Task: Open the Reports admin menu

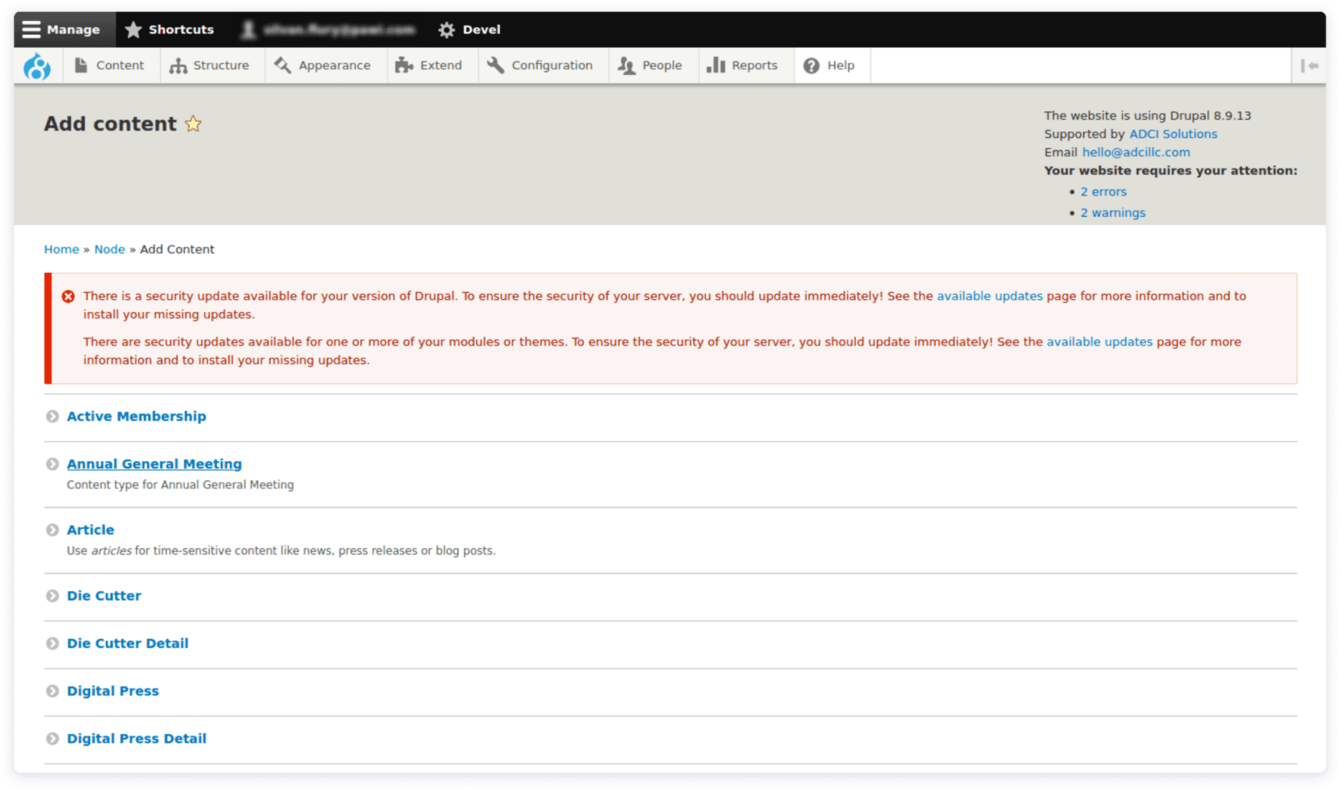Action: click(744, 65)
